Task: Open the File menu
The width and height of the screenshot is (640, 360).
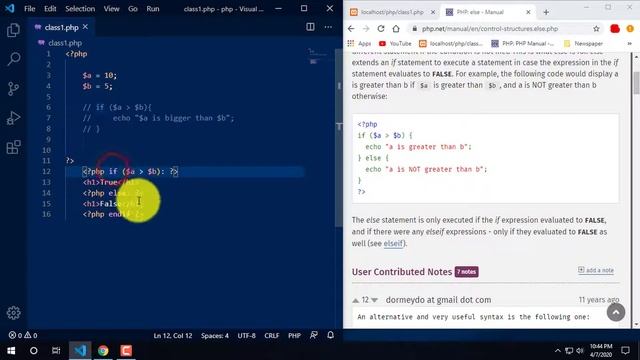Action: (30, 9)
